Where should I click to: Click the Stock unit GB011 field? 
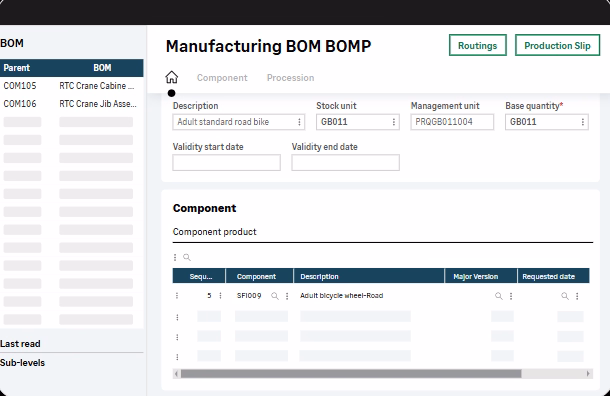(358, 122)
